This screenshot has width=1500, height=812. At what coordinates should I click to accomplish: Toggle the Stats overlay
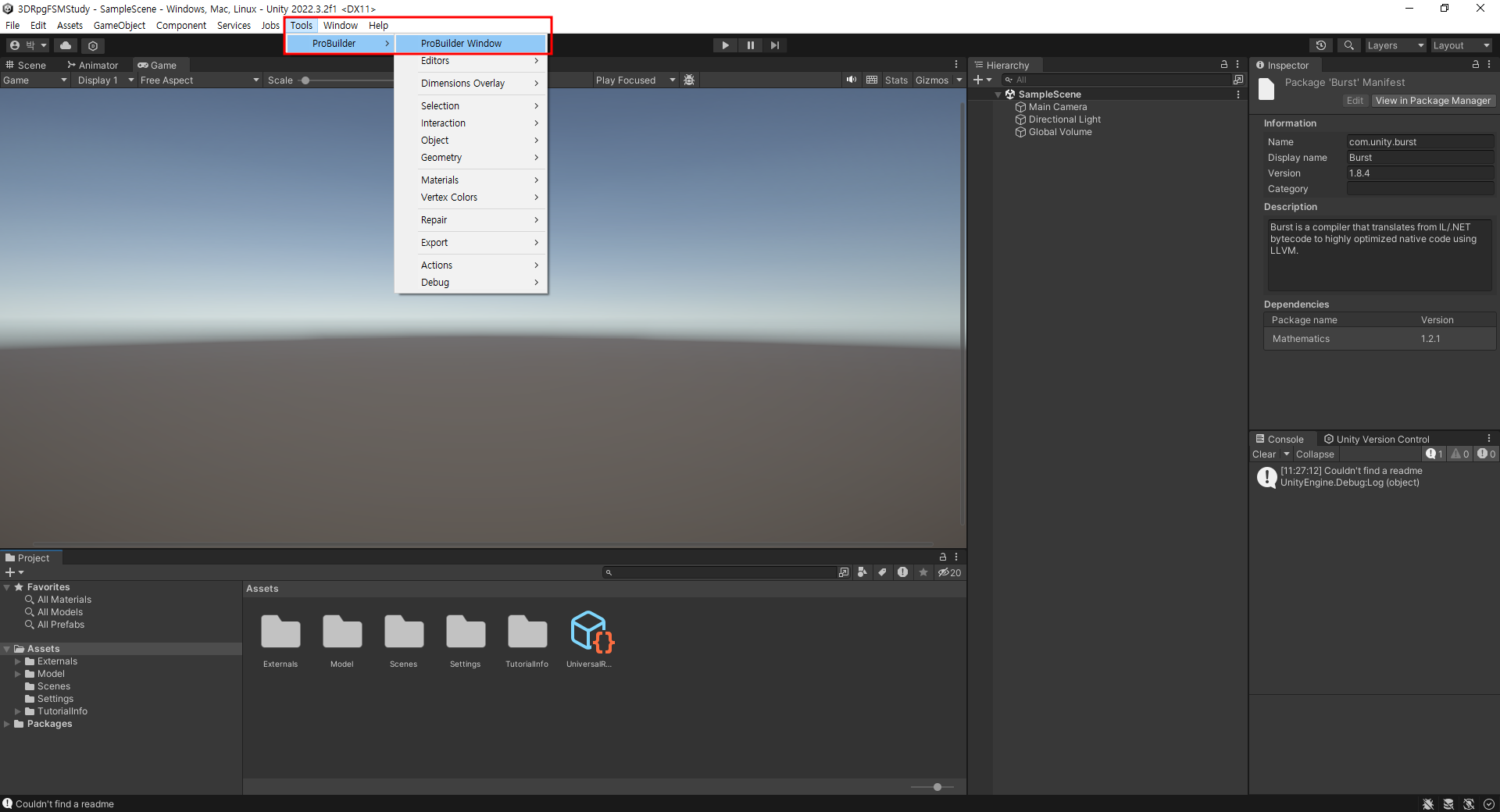pos(896,80)
